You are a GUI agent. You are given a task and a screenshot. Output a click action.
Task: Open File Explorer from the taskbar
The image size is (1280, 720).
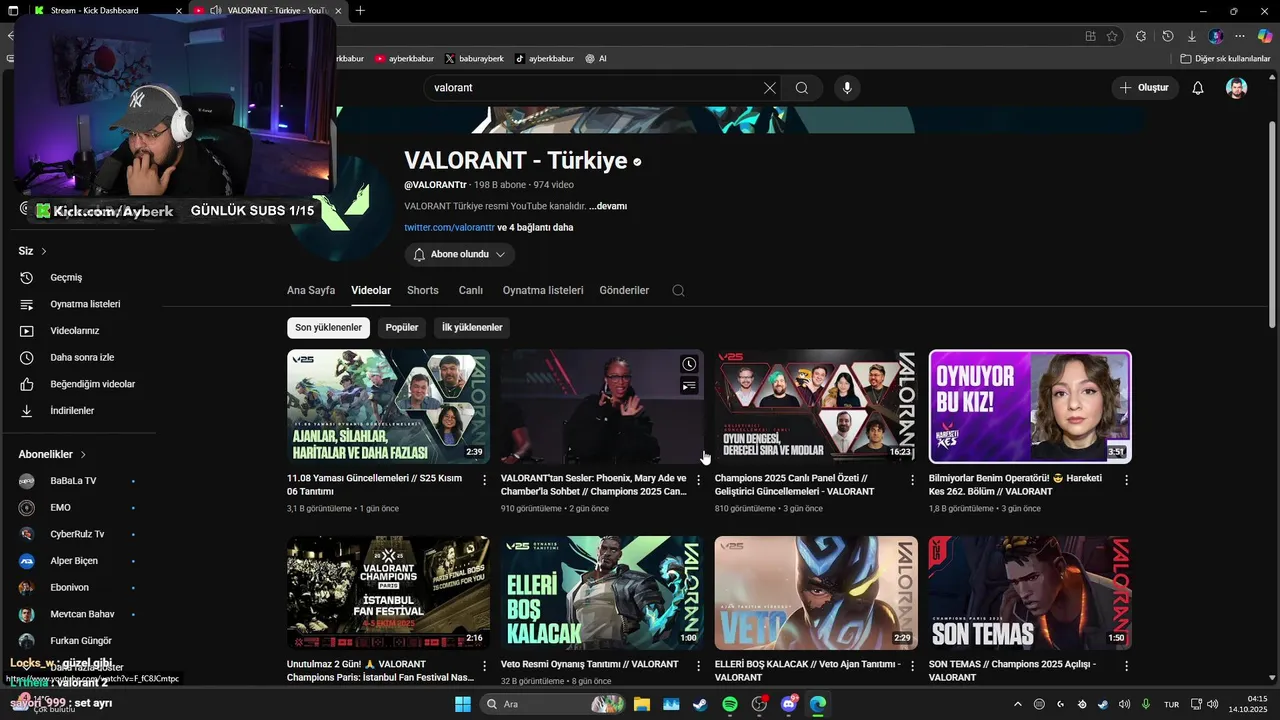coord(641,704)
